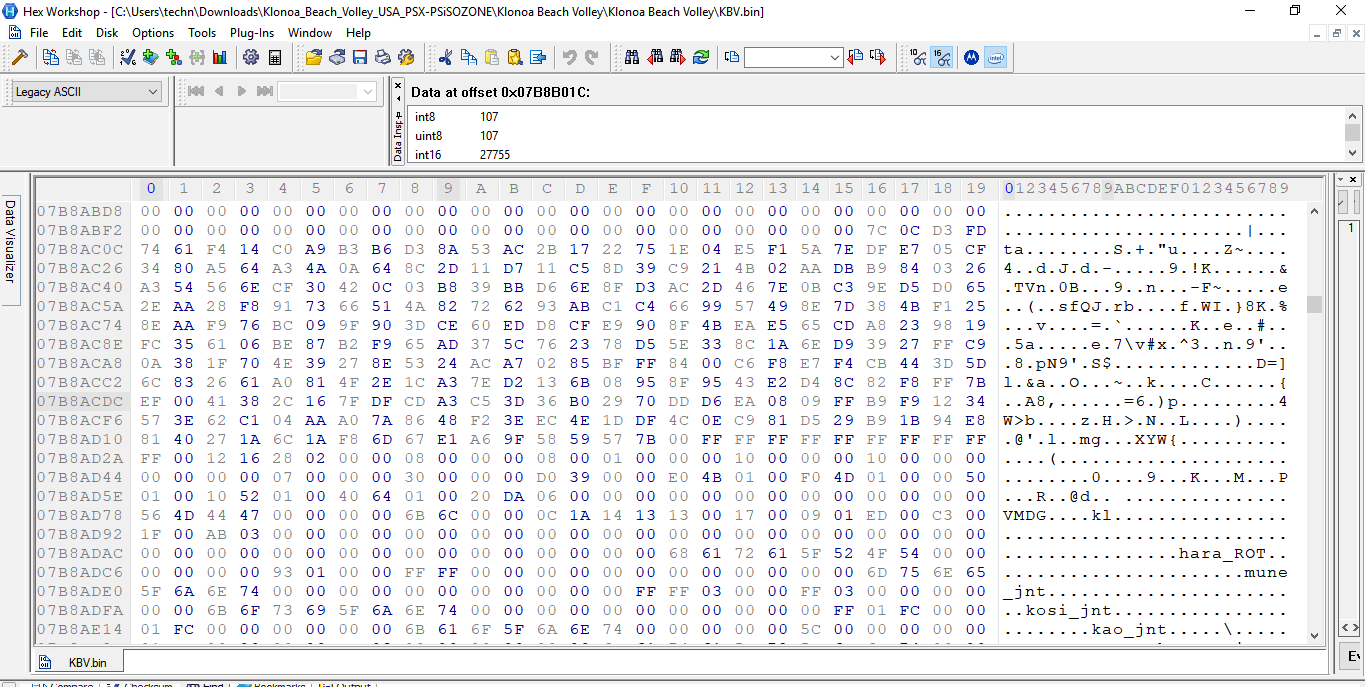Click the Goto offset input field
Screen dimensions: 1365x687
tap(786, 58)
